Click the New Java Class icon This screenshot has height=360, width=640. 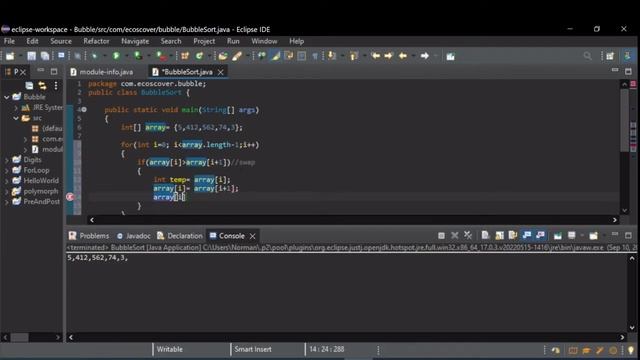point(199,56)
